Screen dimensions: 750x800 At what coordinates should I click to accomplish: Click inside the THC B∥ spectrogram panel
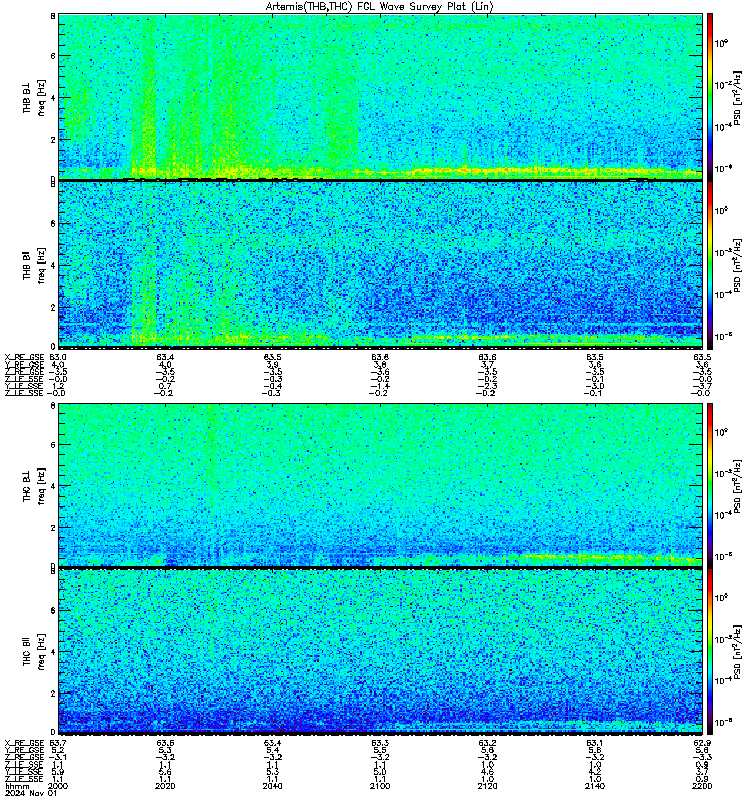[x=380, y=651]
